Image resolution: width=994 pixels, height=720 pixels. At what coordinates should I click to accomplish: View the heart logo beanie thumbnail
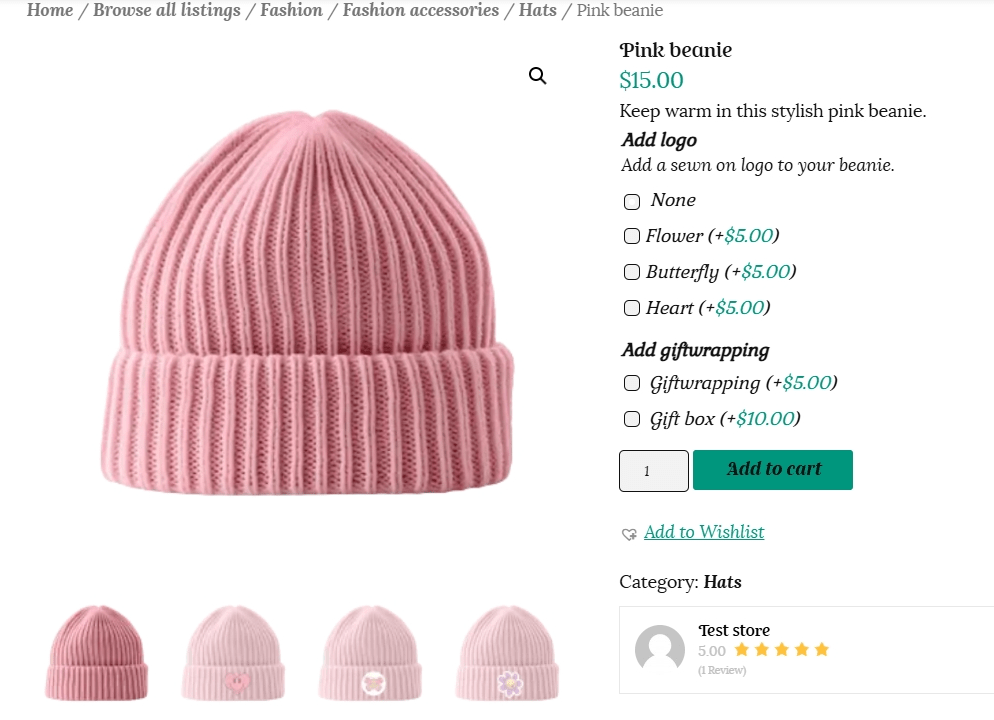coord(233,652)
